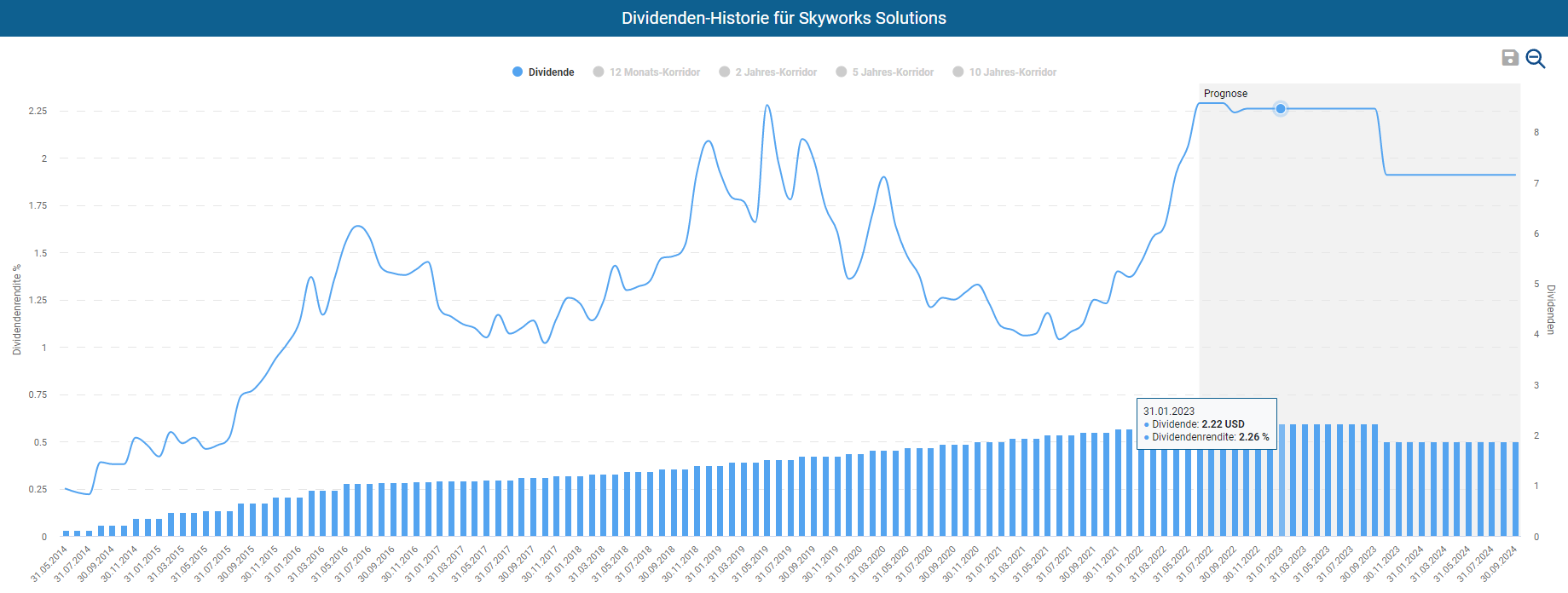Click the first dividend bar at 31.05.2014
The height and width of the screenshot is (593, 1568).
pos(66,533)
